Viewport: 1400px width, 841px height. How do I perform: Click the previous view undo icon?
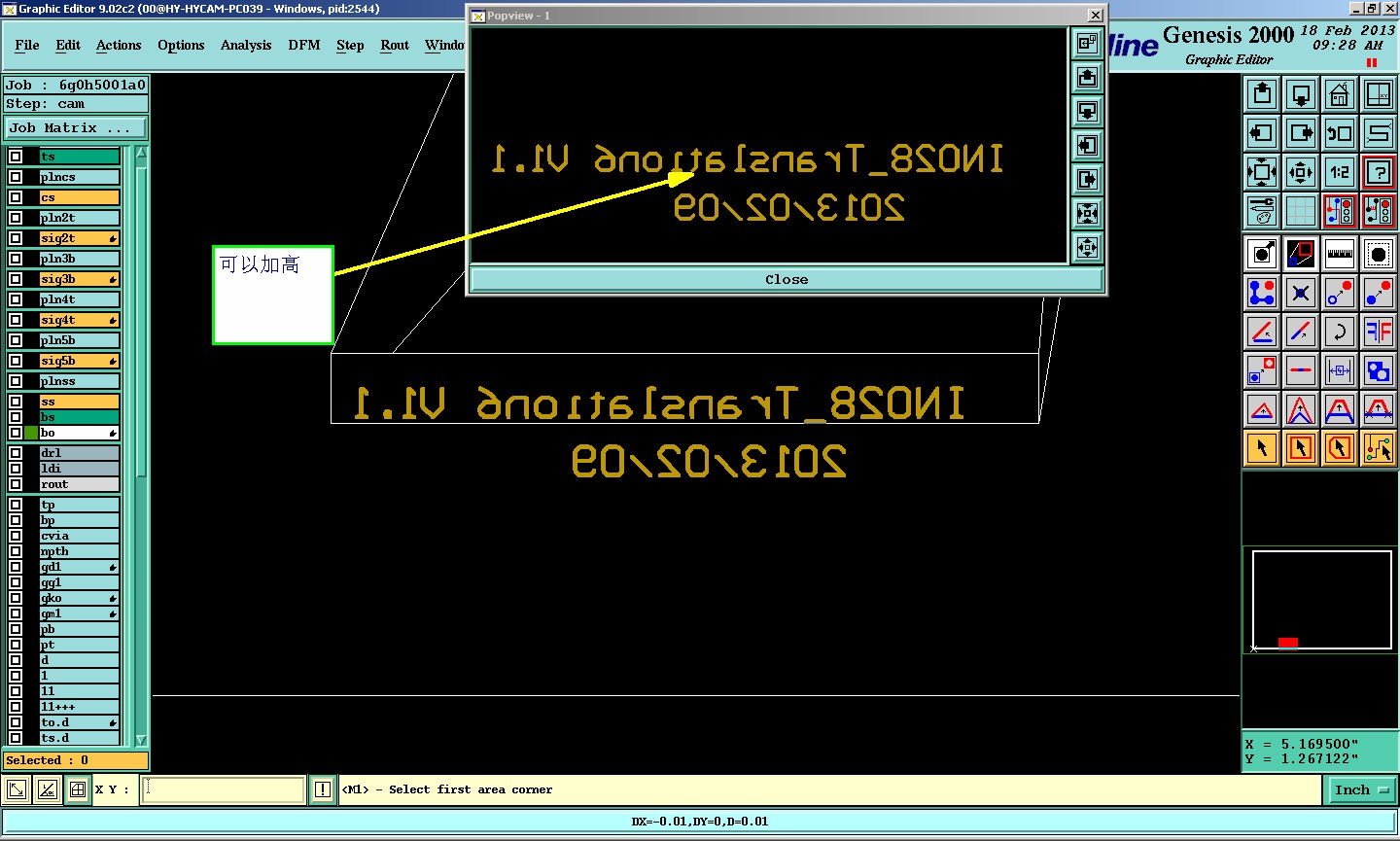(x=1340, y=133)
